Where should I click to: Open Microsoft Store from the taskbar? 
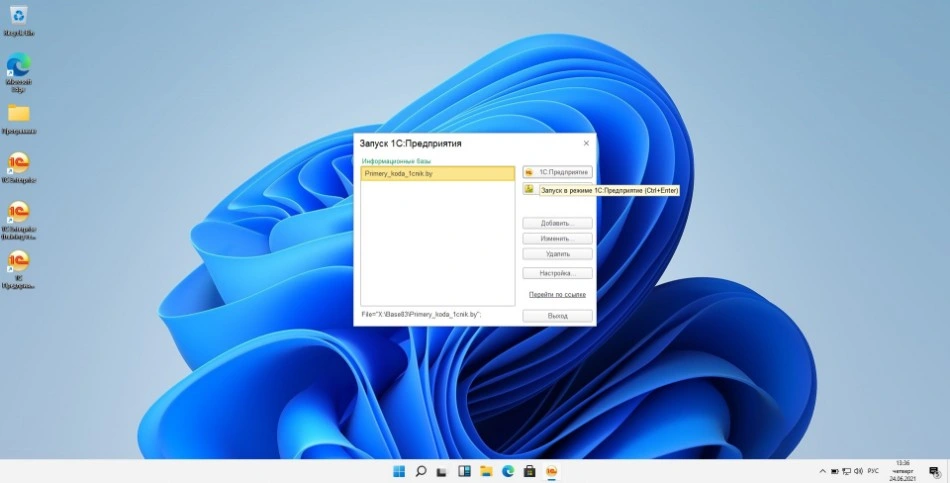click(529, 471)
